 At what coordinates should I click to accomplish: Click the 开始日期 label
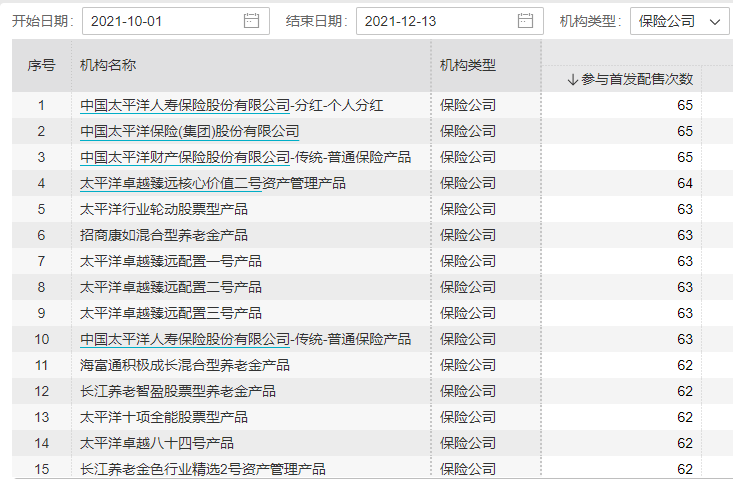tap(43, 21)
